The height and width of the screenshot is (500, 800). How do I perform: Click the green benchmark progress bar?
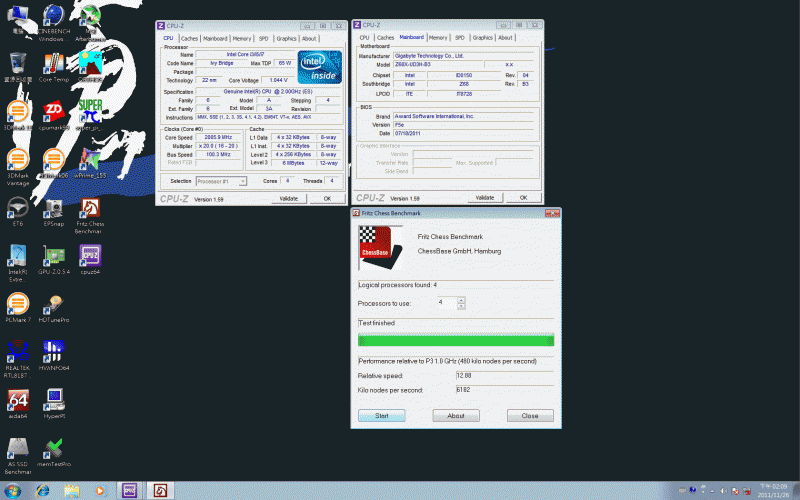click(x=456, y=340)
